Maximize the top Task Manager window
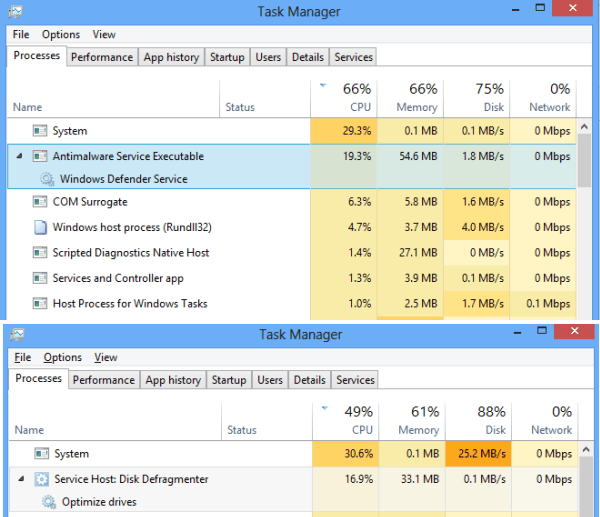 point(540,8)
